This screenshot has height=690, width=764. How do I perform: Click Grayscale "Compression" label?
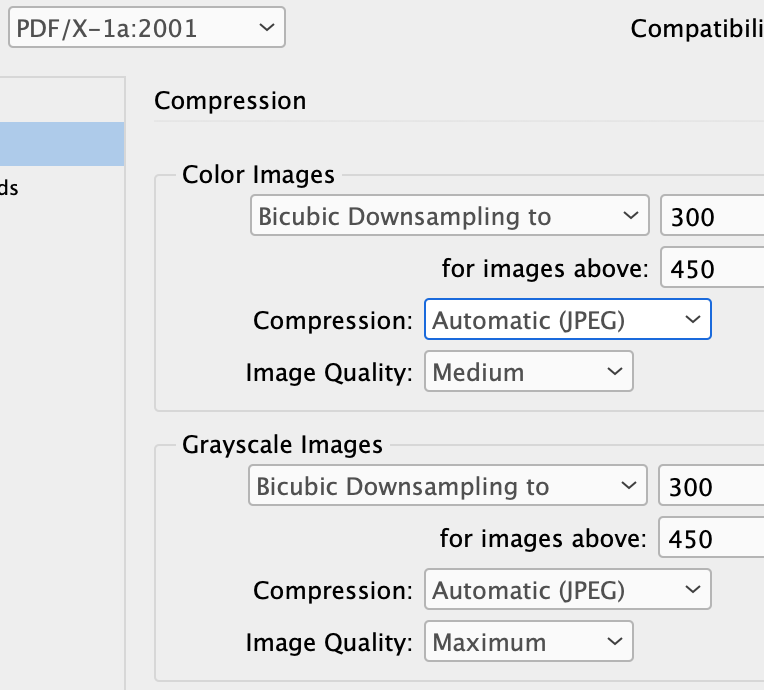[x=332, y=590]
